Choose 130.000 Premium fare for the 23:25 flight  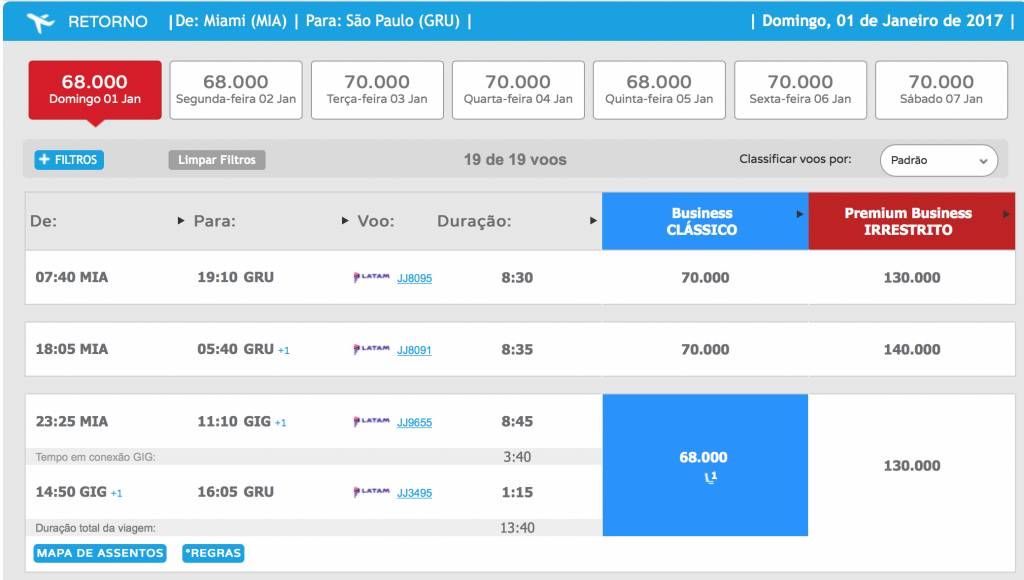coord(912,466)
